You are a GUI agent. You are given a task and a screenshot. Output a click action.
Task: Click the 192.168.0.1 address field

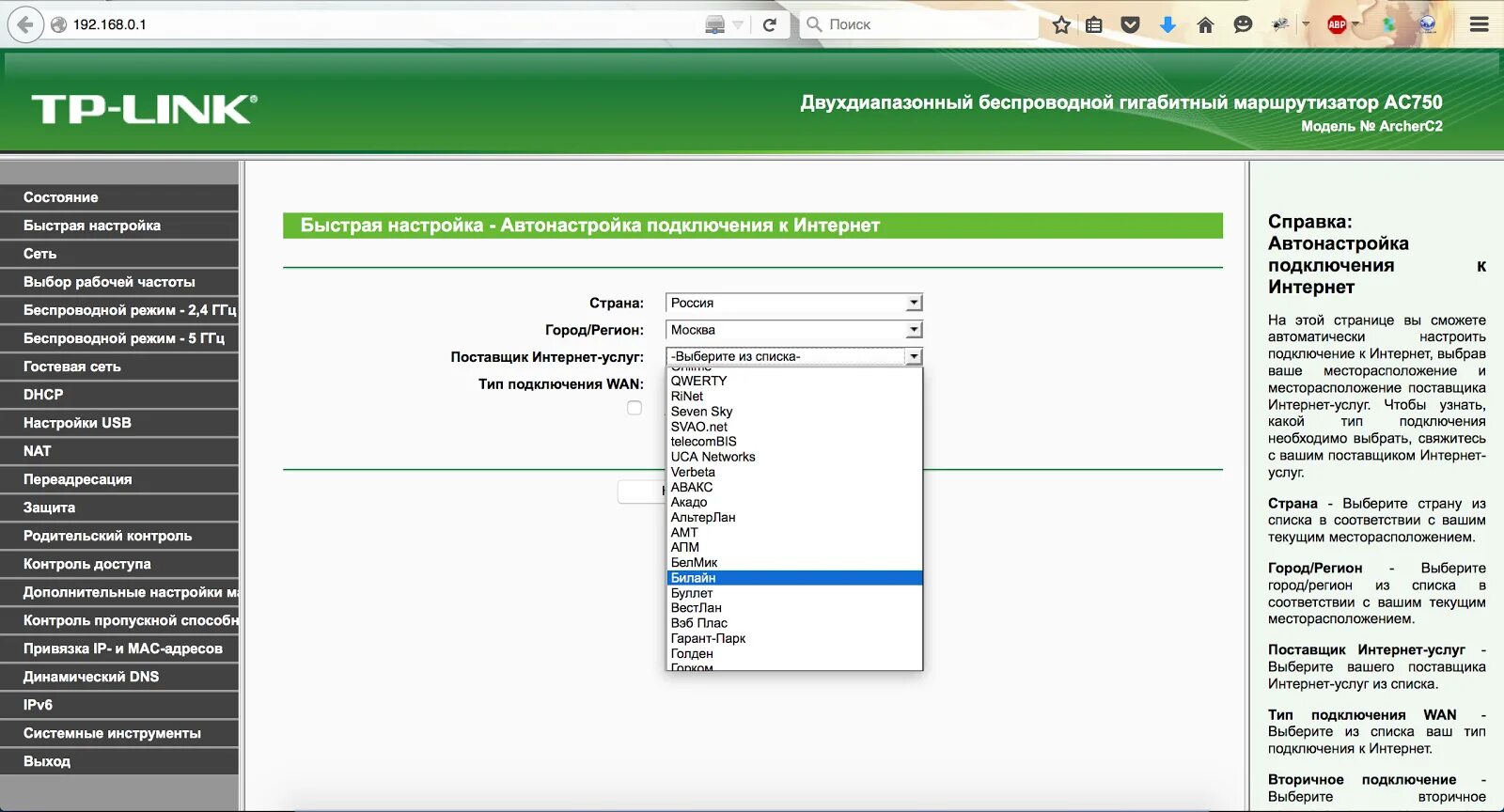click(x=376, y=24)
